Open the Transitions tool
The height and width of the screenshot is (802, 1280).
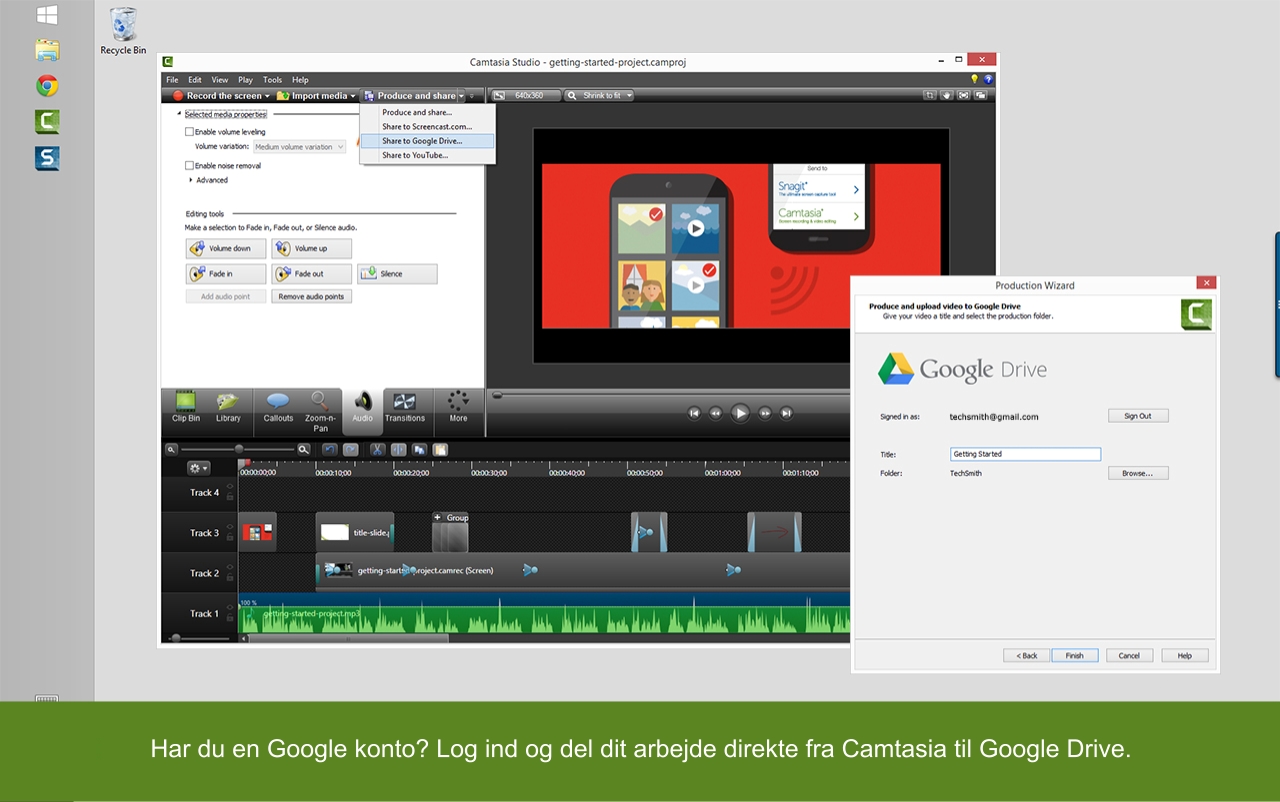[405, 406]
